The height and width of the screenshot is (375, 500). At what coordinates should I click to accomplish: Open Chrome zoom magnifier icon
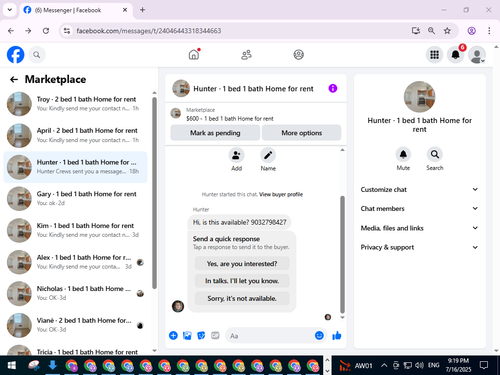coord(431,31)
